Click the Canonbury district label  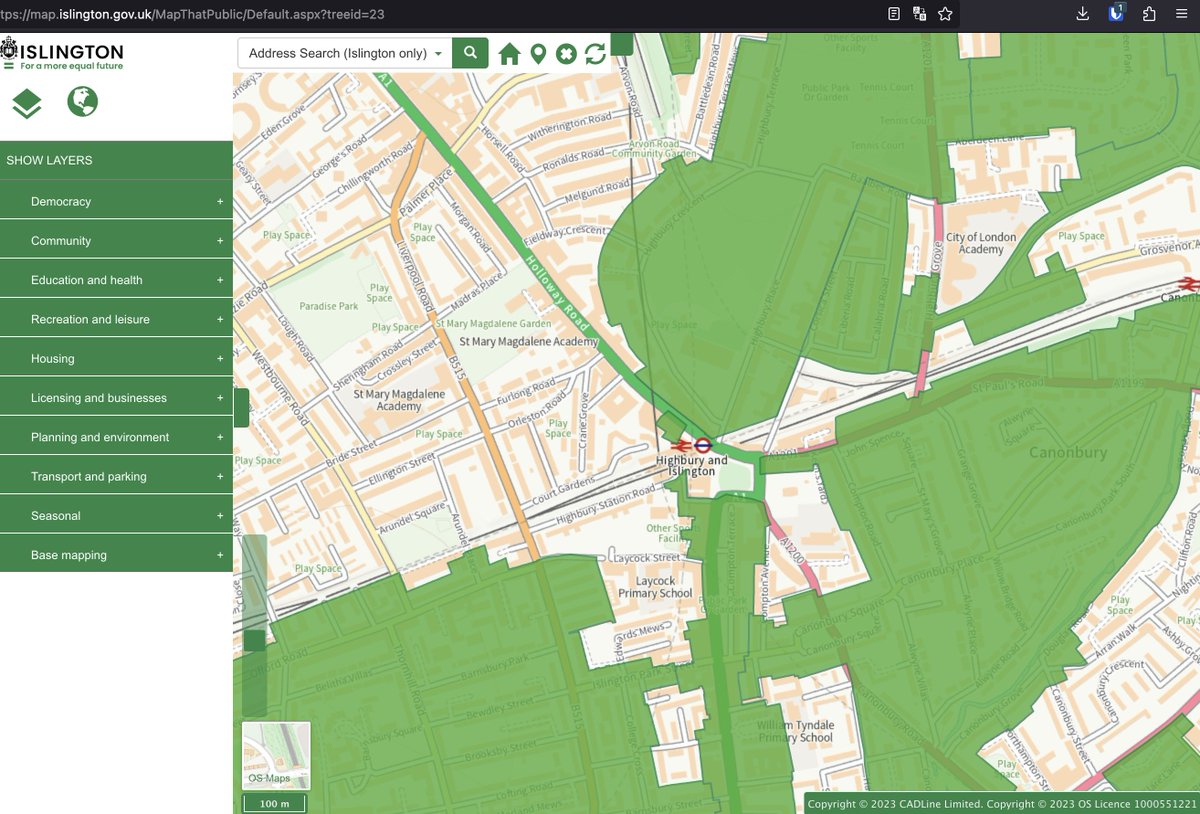1068,453
